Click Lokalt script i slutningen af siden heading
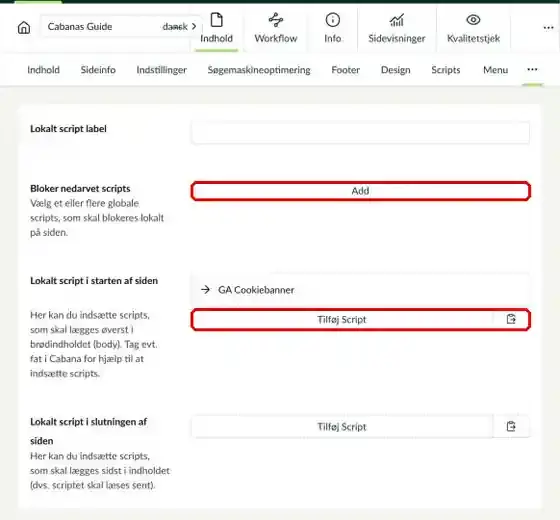This screenshot has height=520, width=560. click(x=88, y=431)
